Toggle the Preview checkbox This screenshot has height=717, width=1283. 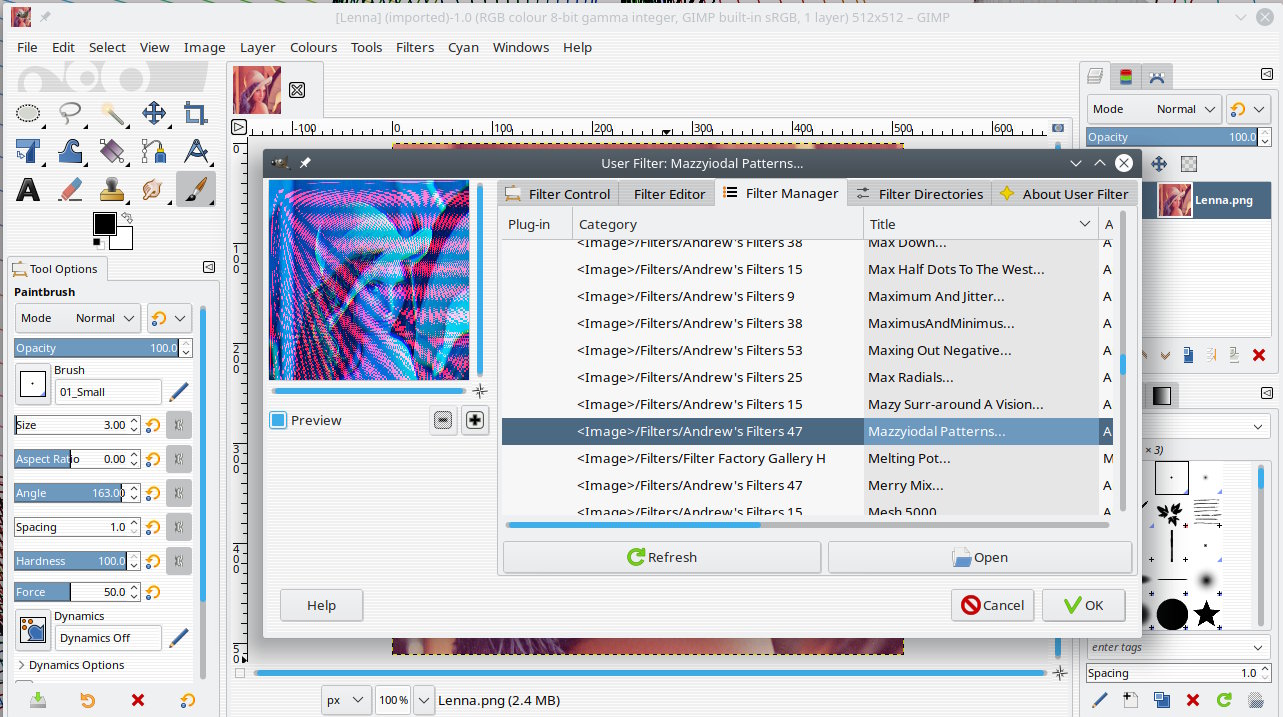(x=278, y=420)
